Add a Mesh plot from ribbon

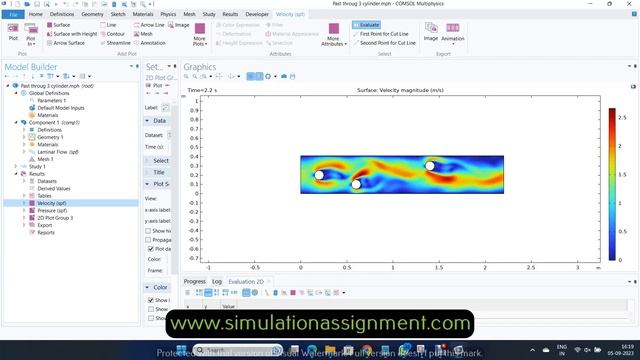pyautogui.click(x=143, y=34)
